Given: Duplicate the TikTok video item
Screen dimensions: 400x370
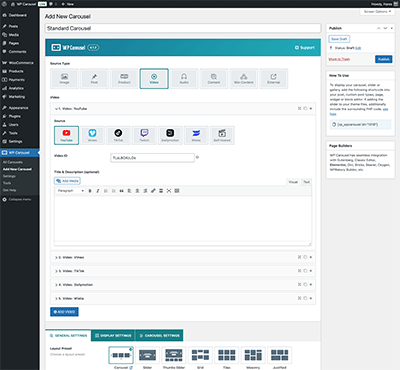Looking at the screenshot, I should point(305,271).
